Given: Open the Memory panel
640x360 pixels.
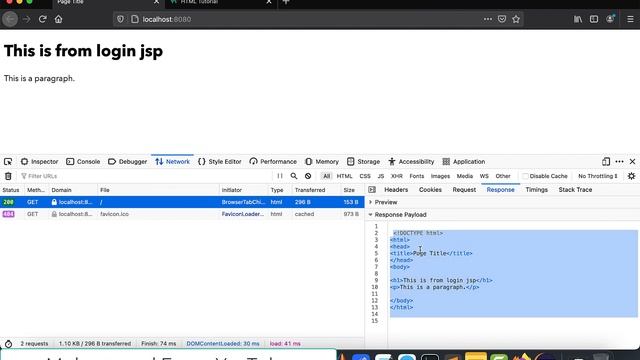Looking at the screenshot, I should pos(322,162).
